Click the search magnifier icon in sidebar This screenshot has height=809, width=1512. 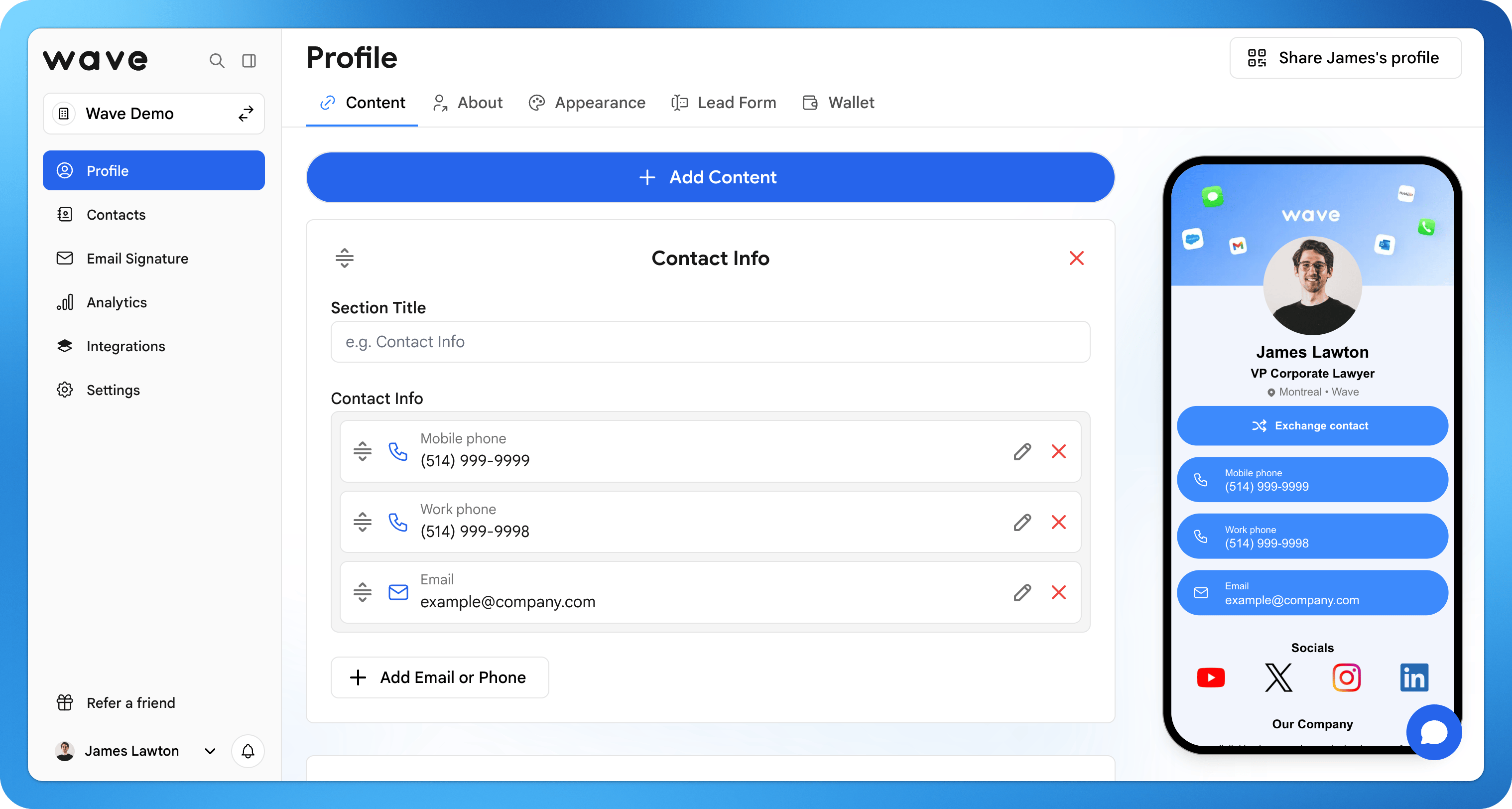(x=217, y=60)
